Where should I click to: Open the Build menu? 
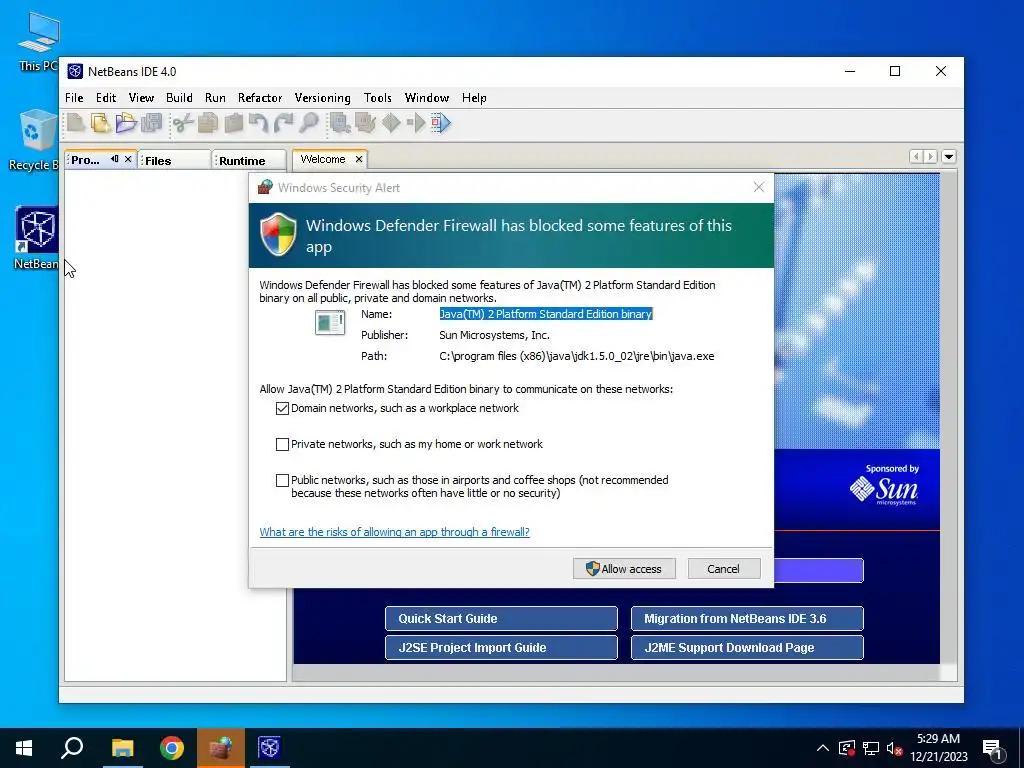179,98
